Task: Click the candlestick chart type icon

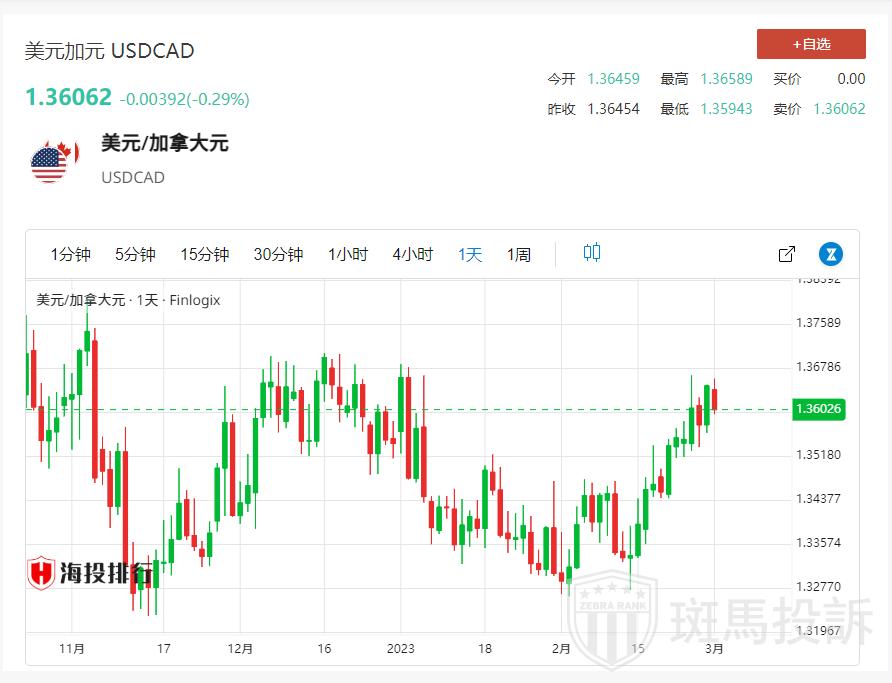Action: (x=592, y=253)
